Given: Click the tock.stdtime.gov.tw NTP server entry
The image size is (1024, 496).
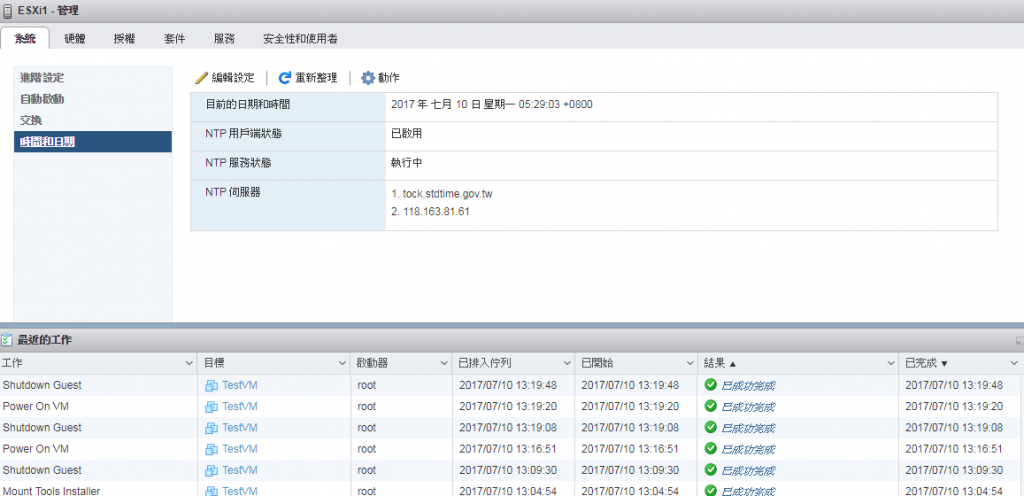Looking at the screenshot, I should click(447, 194).
